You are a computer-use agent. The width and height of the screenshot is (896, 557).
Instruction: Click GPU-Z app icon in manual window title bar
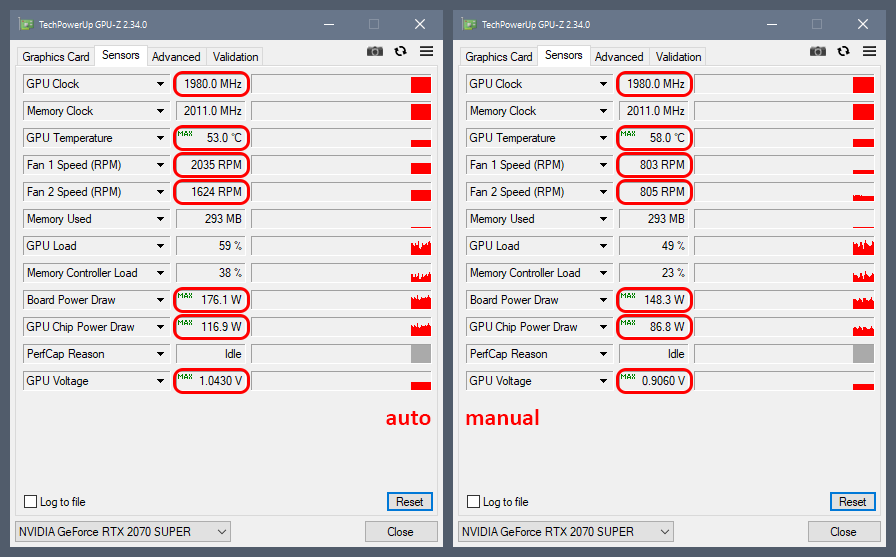469,25
